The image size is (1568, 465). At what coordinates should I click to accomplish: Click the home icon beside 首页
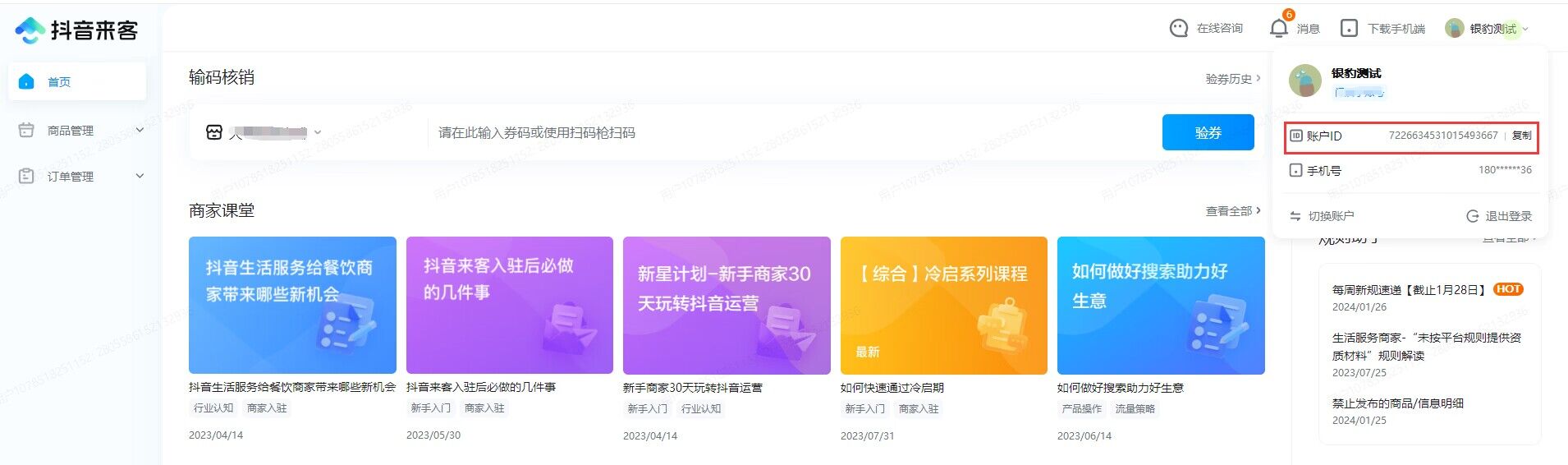click(26, 81)
